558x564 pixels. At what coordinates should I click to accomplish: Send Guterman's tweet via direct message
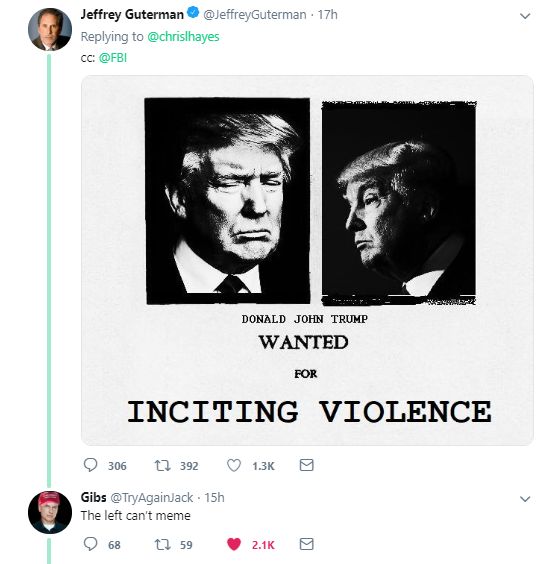[307, 465]
